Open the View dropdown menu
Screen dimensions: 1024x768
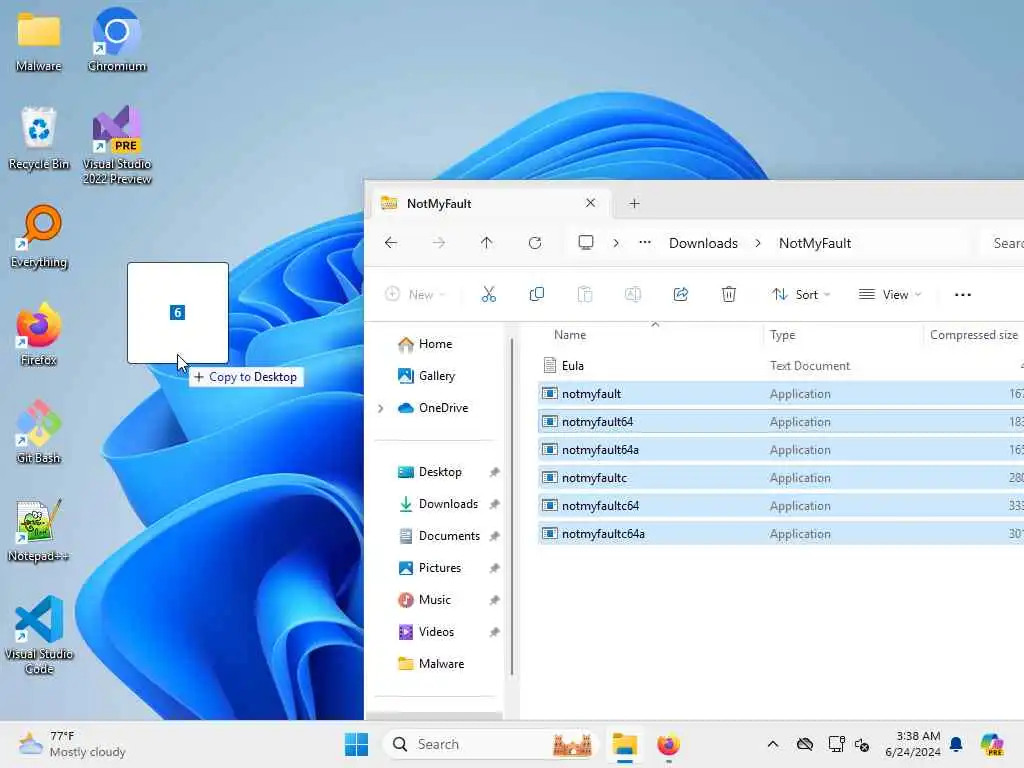(889, 295)
